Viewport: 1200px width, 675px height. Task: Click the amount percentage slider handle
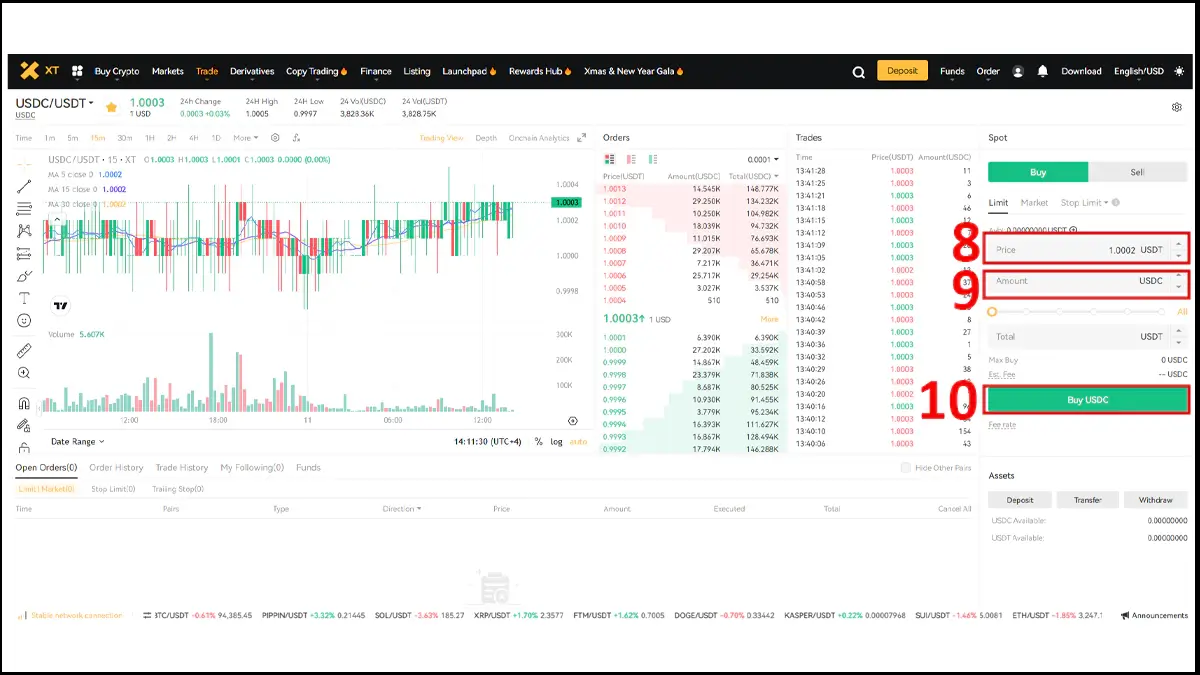tap(992, 312)
